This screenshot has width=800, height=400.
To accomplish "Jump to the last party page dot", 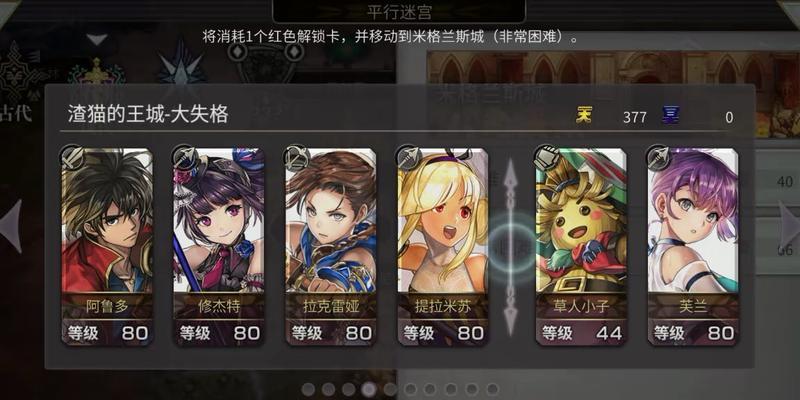I will point(492,389).
